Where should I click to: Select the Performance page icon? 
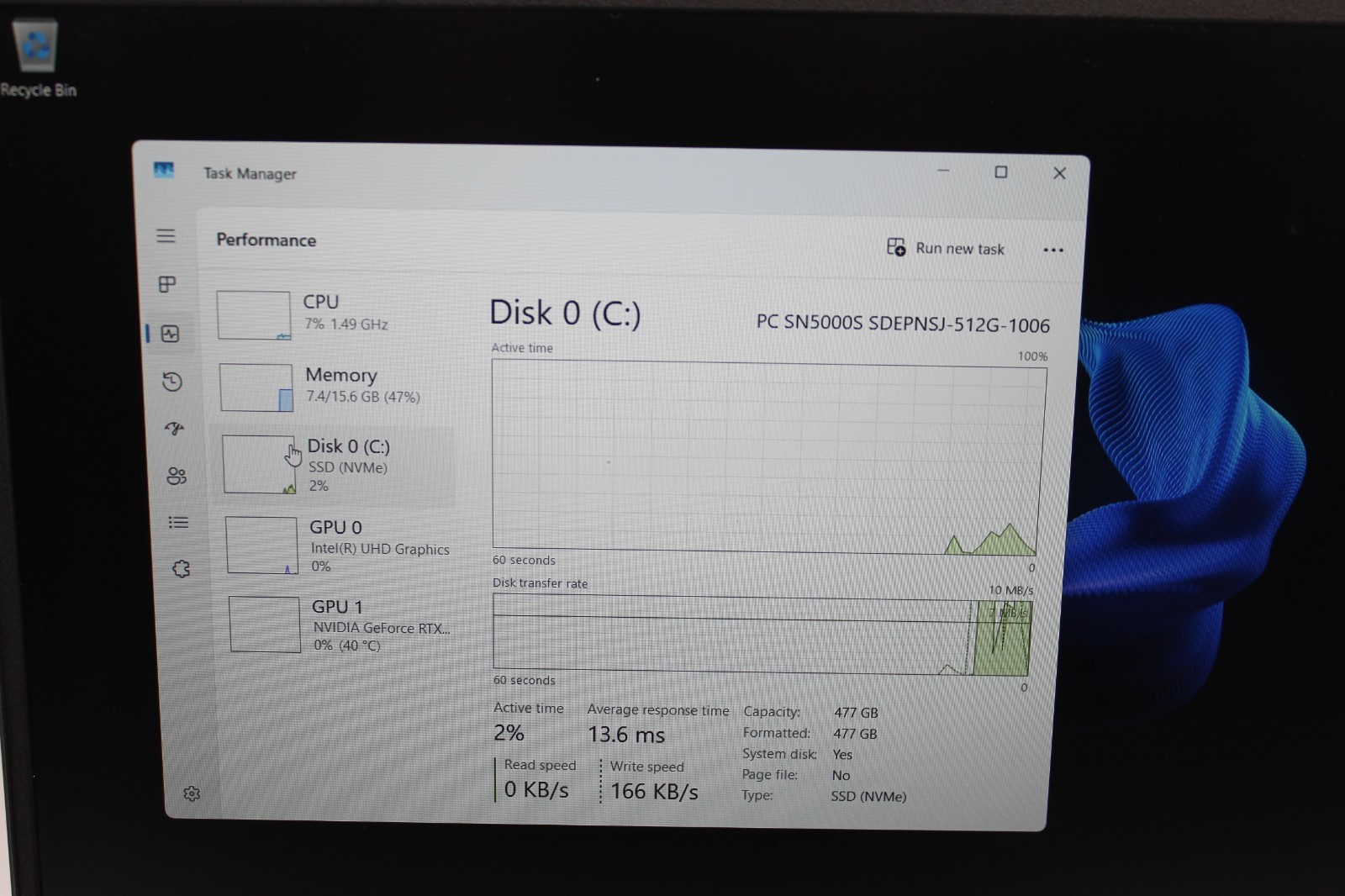click(x=170, y=334)
